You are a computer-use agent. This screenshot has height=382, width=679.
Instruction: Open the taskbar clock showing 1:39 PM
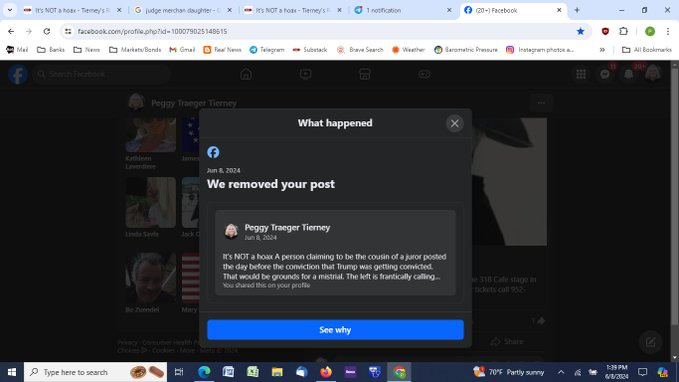click(x=617, y=372)
